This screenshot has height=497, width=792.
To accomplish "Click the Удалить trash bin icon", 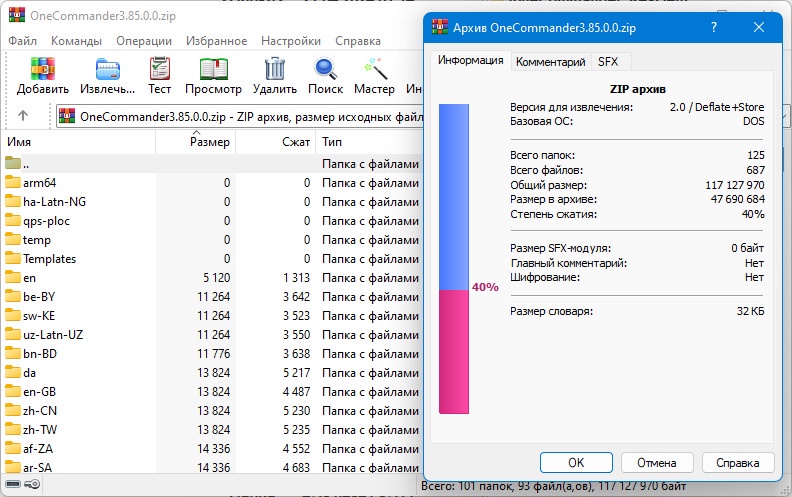I will click(275, 69).
